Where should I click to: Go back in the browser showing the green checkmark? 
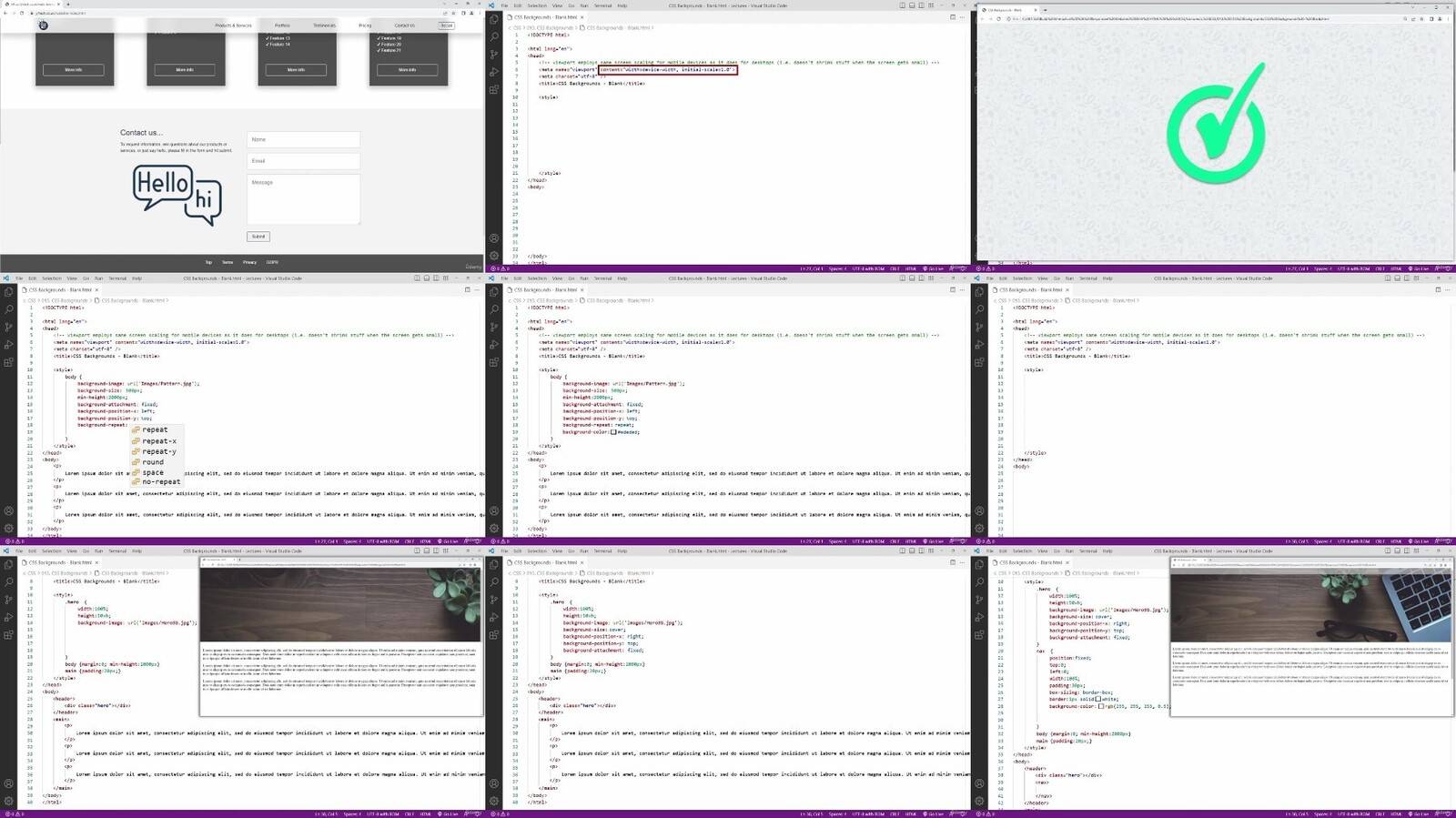(983, 18)
